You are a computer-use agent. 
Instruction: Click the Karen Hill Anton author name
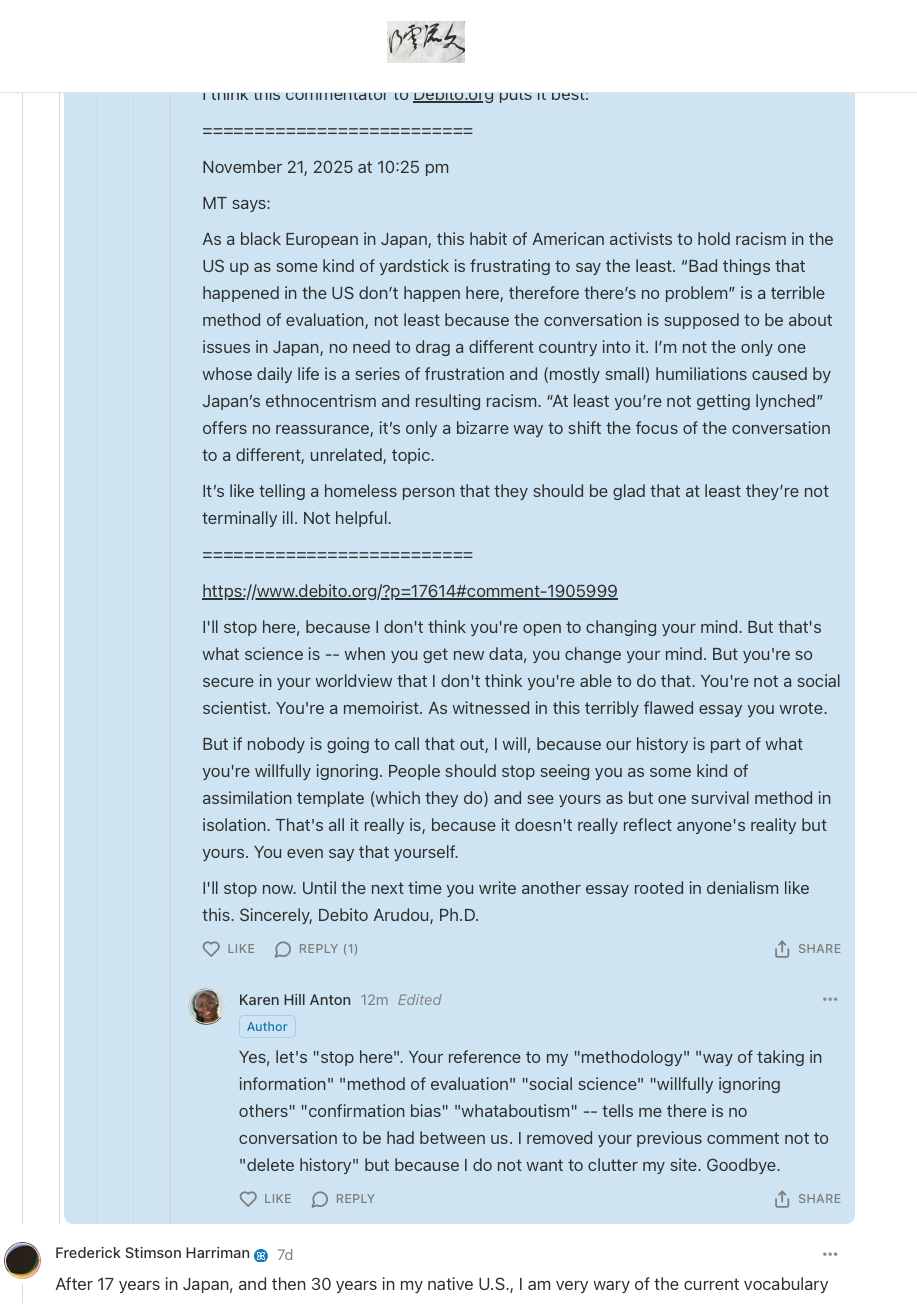[295, 1000]
